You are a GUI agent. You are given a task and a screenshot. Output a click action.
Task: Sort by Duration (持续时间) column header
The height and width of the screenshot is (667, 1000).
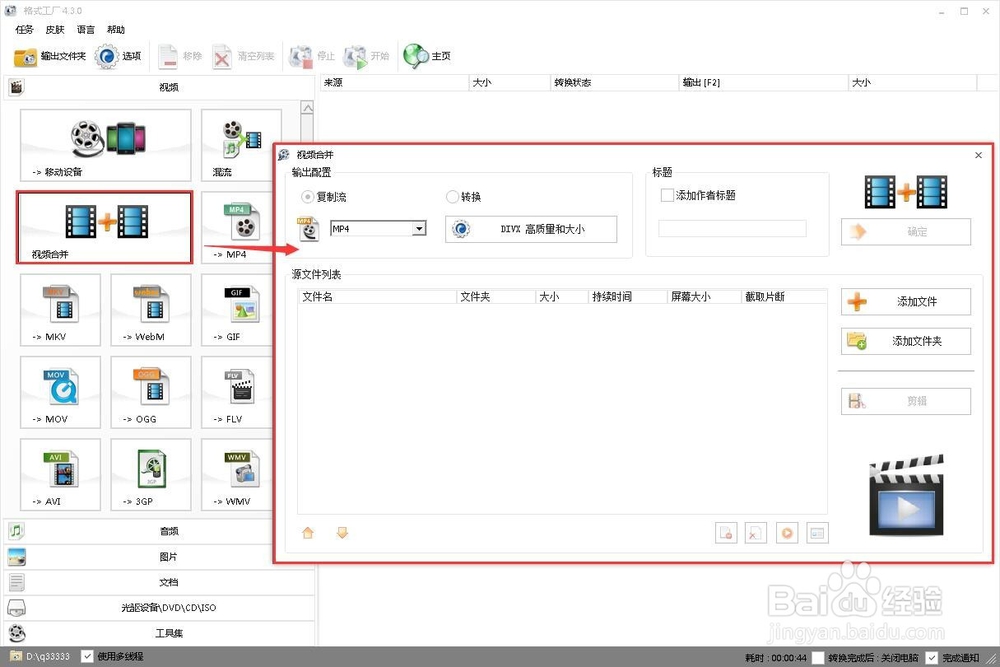[x=626, y=297]
